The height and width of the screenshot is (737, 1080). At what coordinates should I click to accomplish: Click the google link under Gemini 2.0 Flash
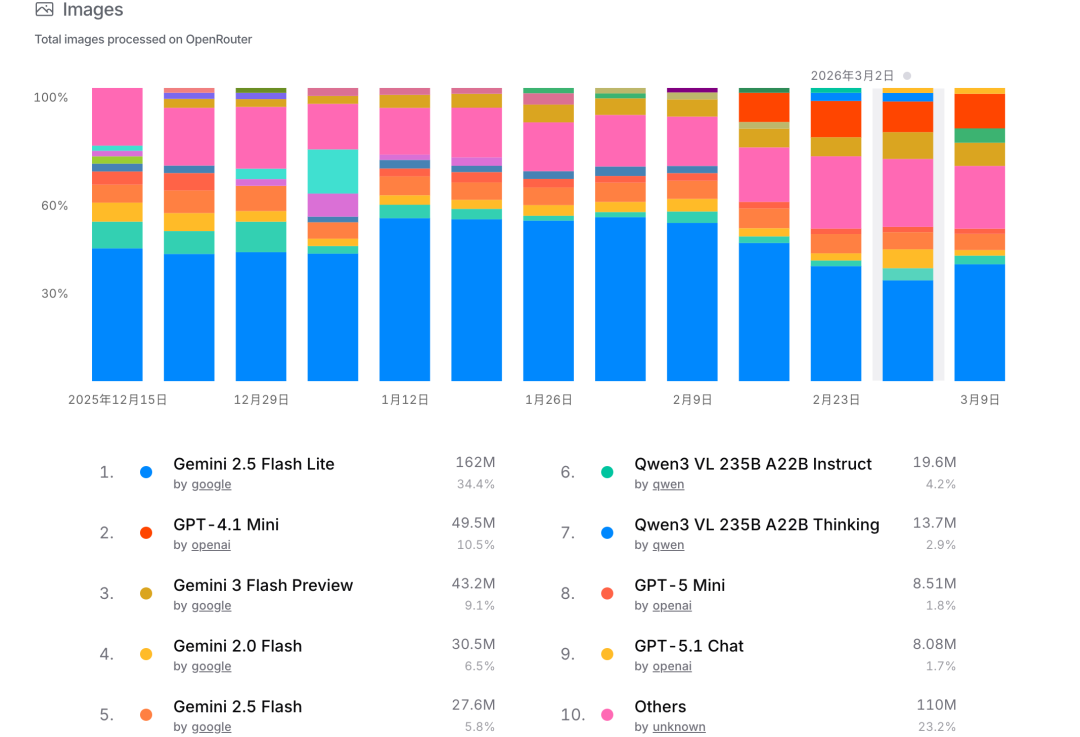211,666
